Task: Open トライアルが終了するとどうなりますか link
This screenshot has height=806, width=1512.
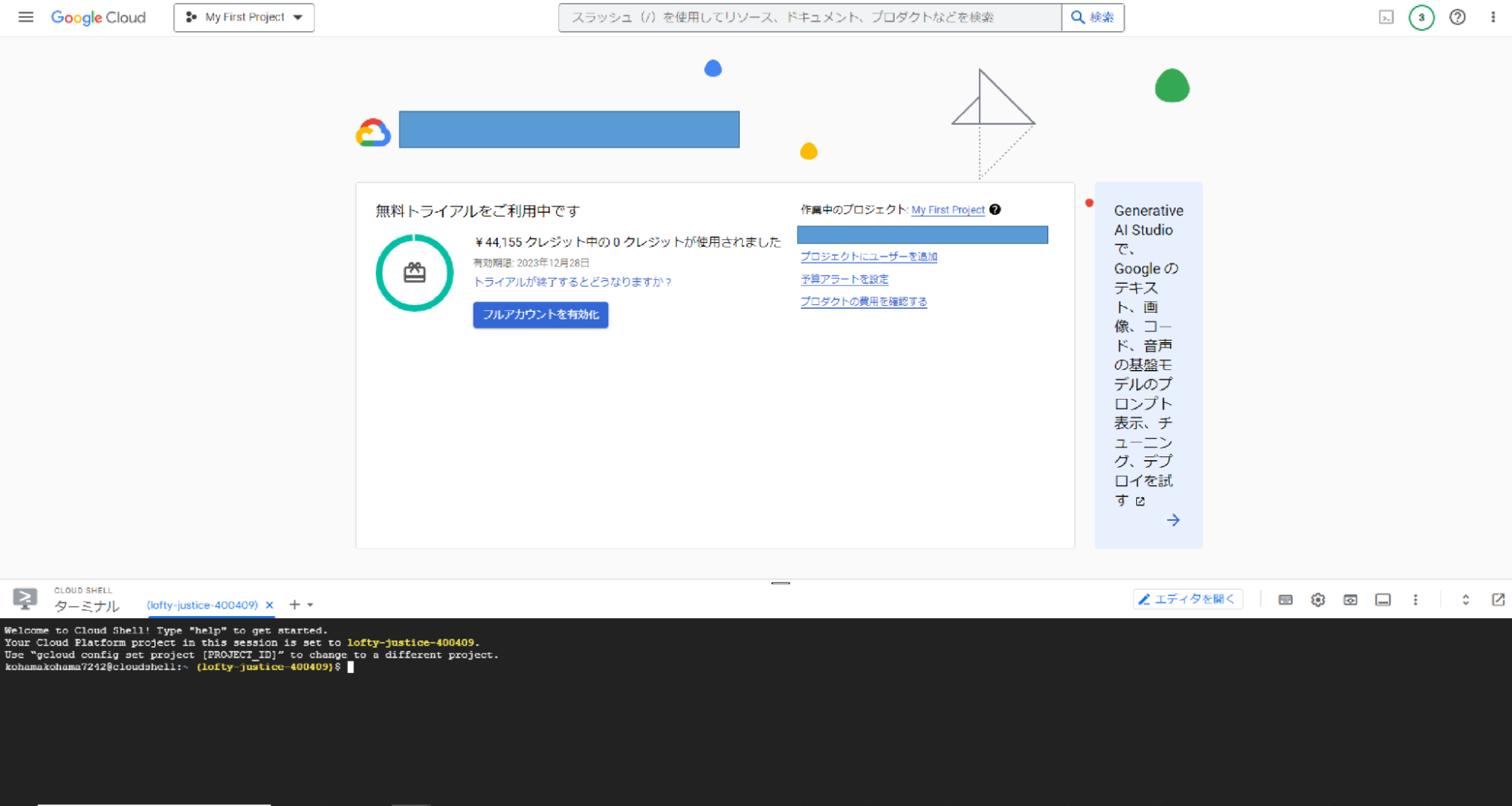Action: [x=573, y=282]
